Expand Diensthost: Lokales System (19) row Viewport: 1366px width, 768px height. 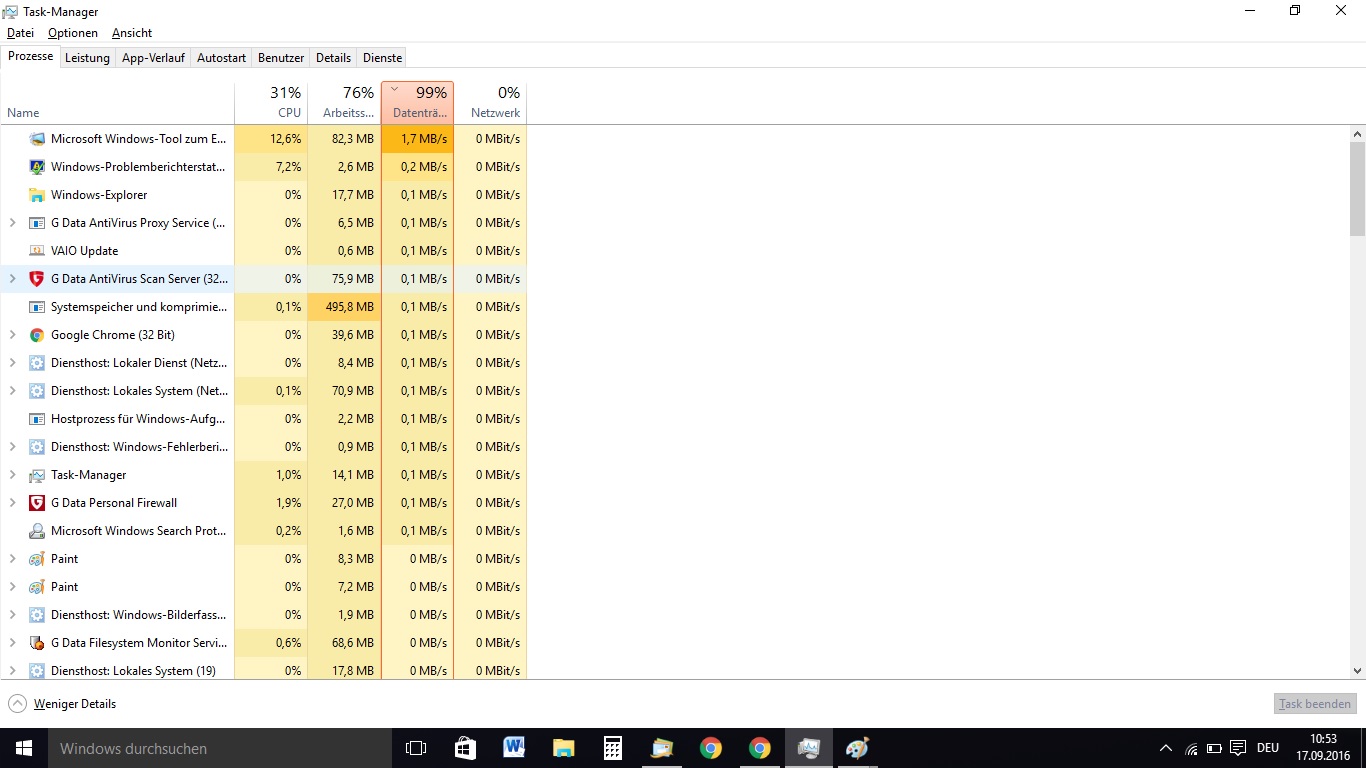13,671
